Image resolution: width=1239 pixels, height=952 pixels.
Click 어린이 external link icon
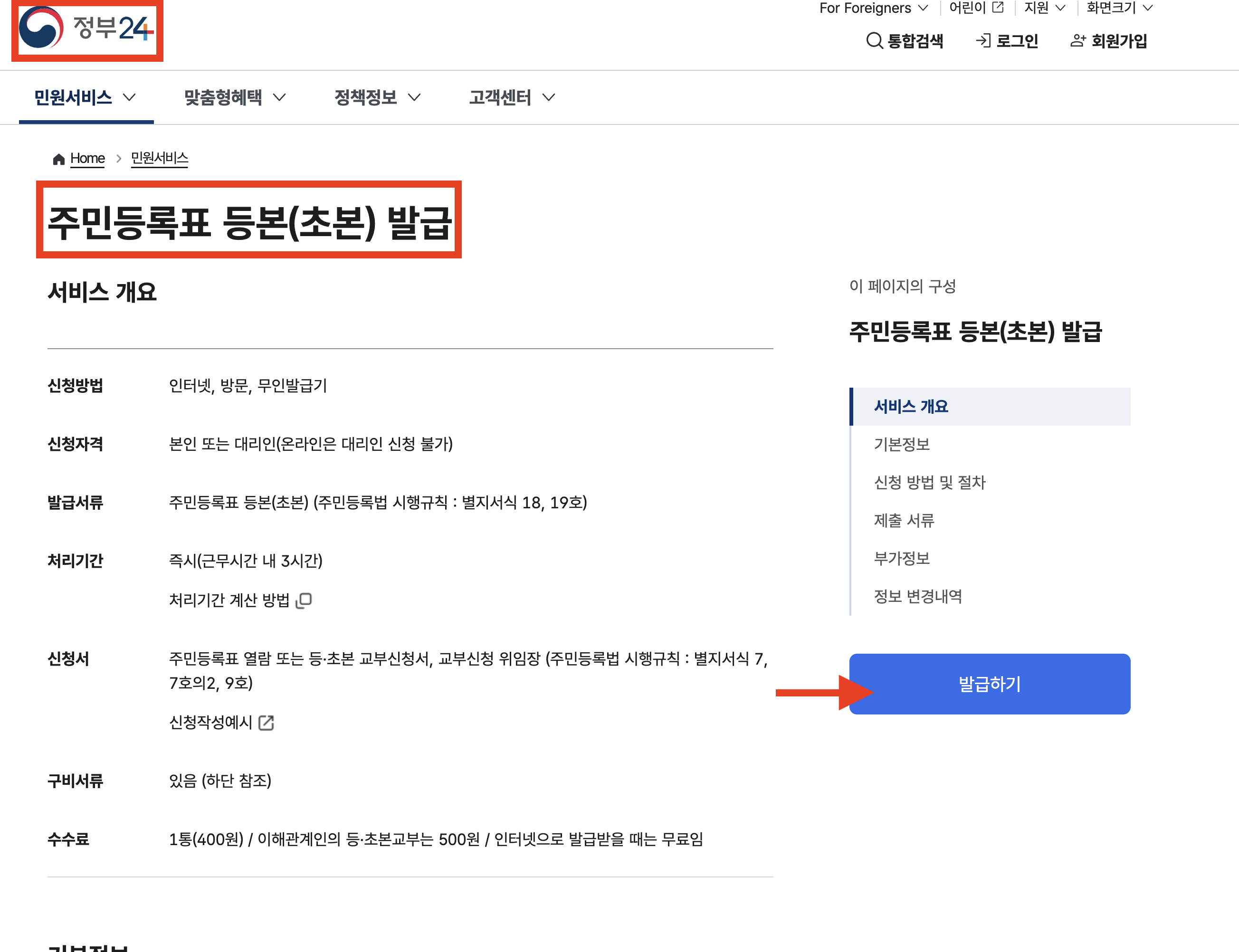click(x=998, y=8)
